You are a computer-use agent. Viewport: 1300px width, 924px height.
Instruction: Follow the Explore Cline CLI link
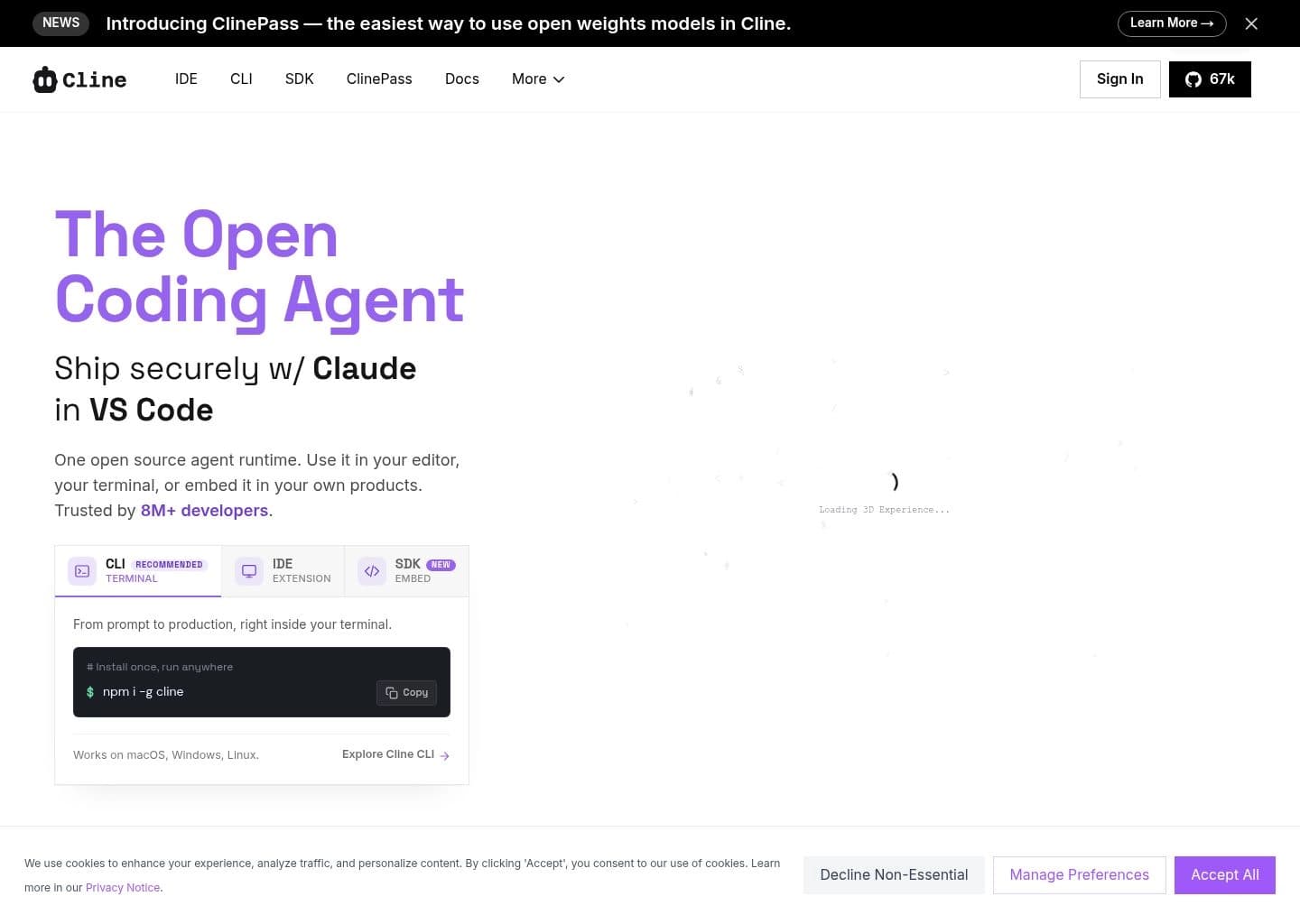395,754
